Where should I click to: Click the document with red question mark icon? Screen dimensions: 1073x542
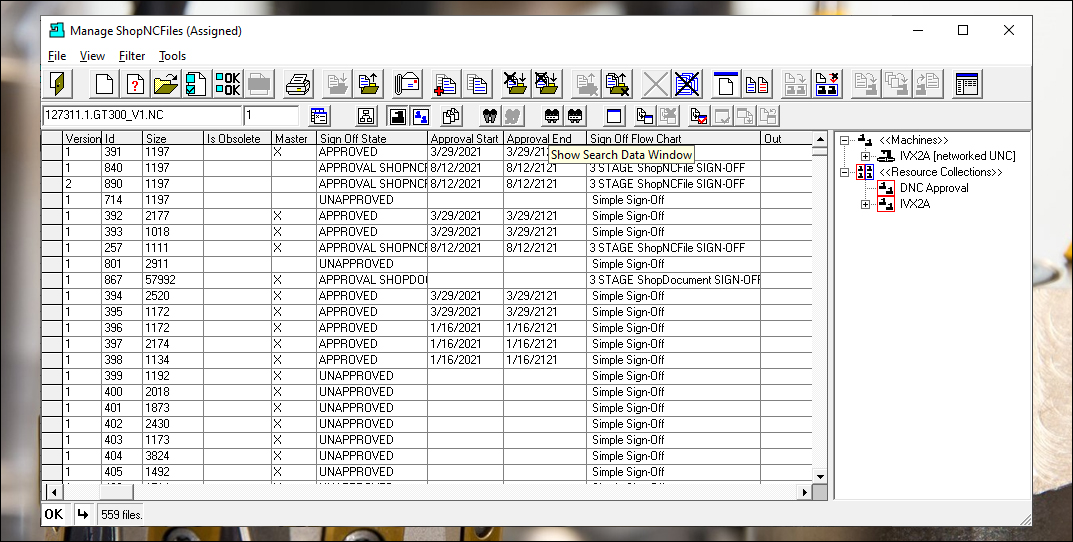coord(135,84)
